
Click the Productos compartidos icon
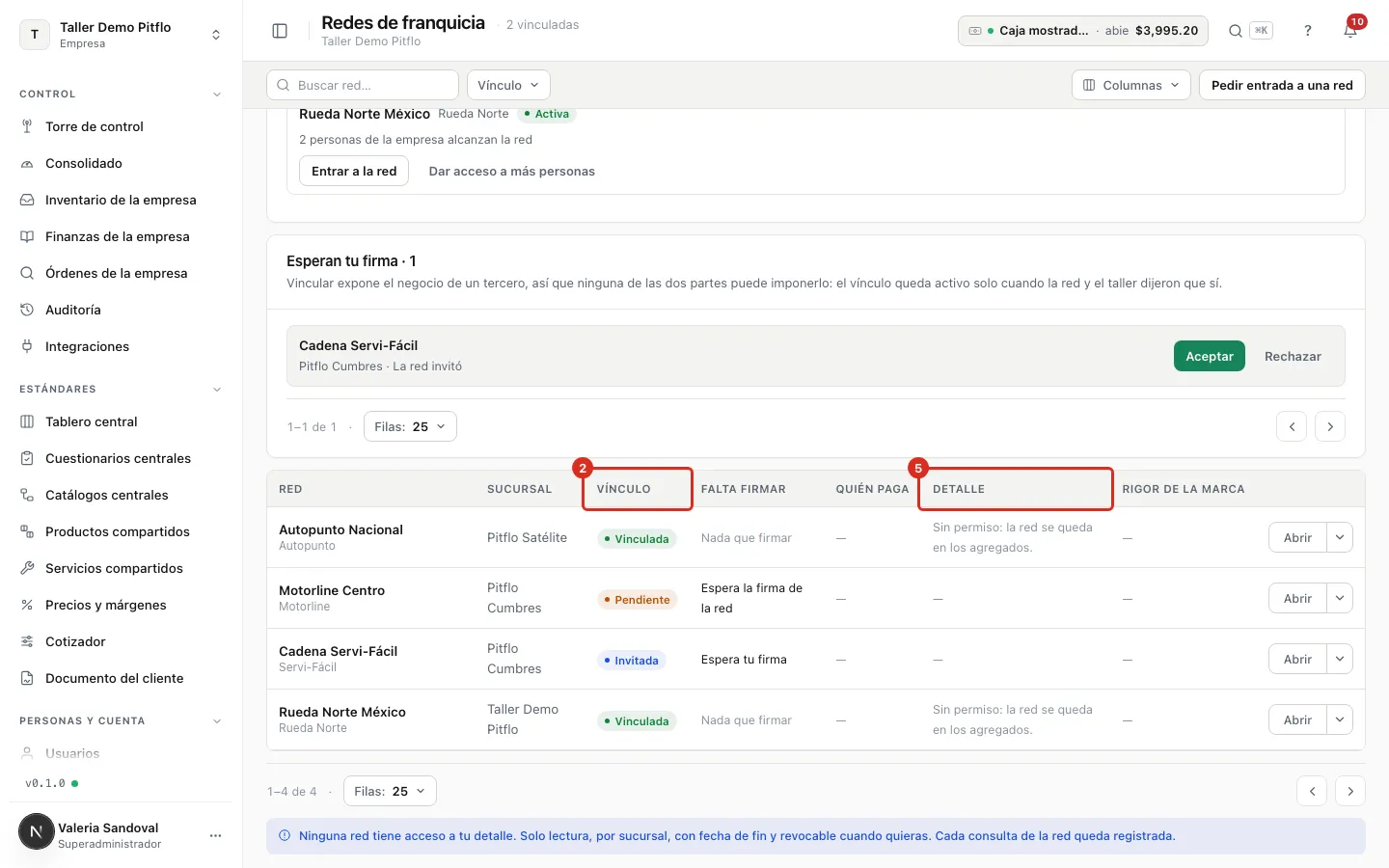[27, 531]
